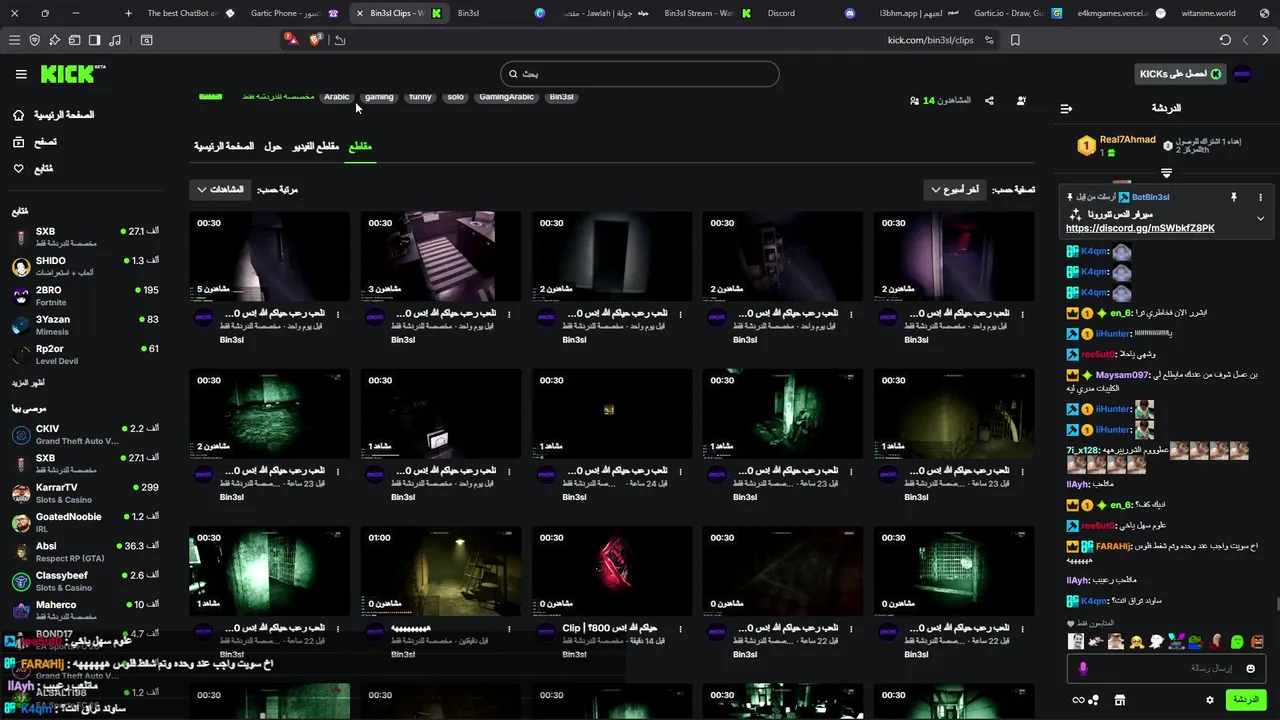Open options menu for the 3 views clip
Screen dimensions: 1280x720
pos(509,315)
